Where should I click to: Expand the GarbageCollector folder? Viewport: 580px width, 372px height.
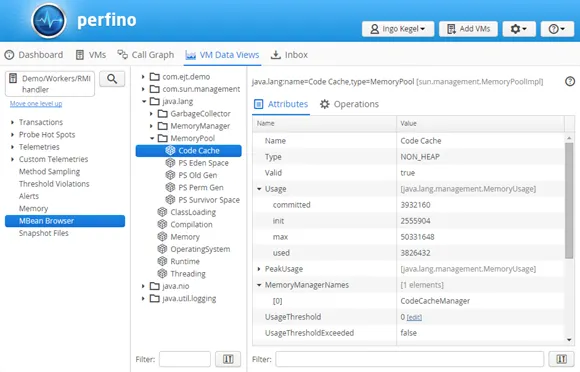coord(151,114)
